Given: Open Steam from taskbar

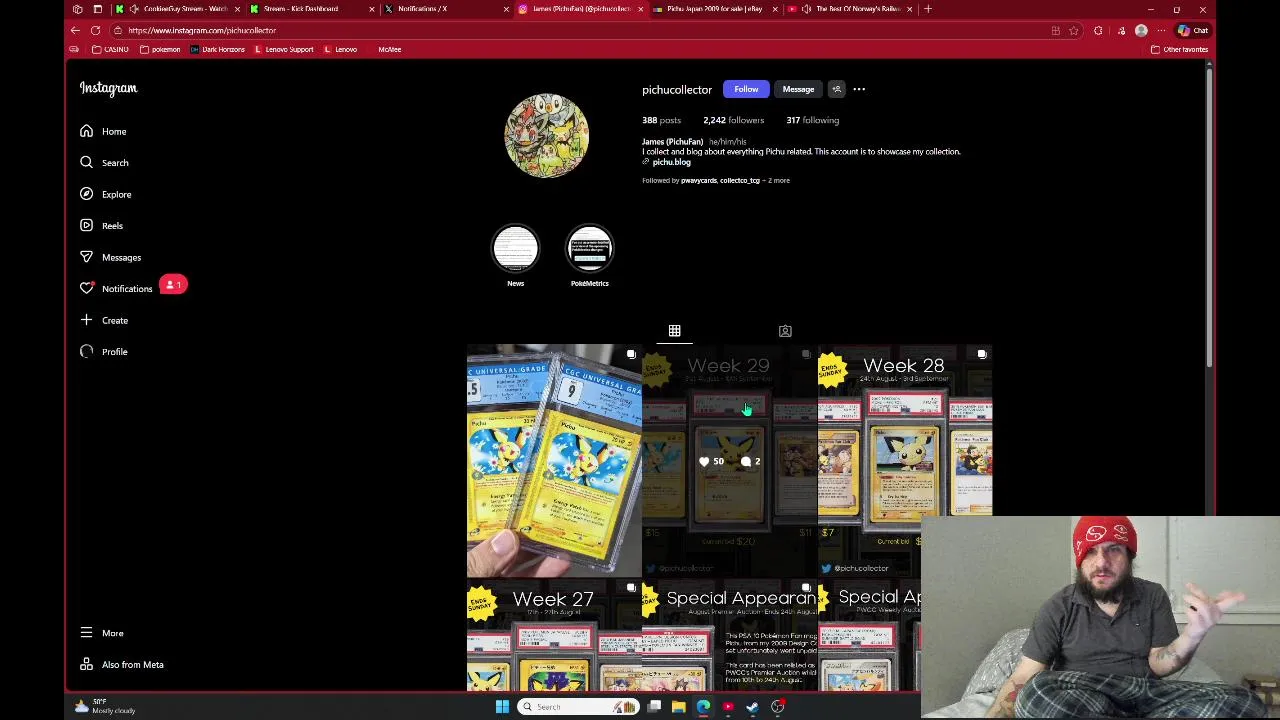Looking at the screenshot, I should pos(752,707).
